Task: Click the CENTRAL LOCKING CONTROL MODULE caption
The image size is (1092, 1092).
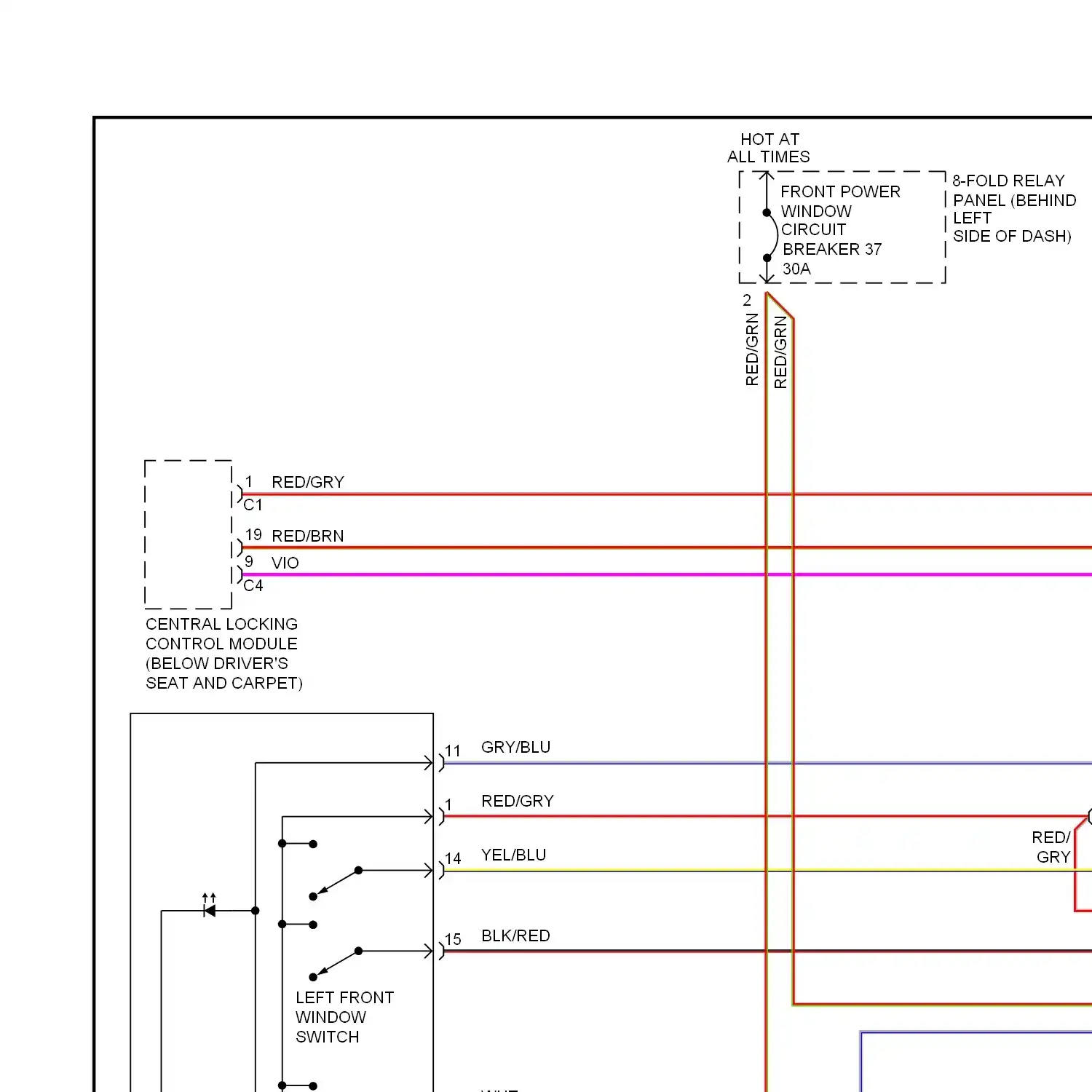Action: point(223,654)
